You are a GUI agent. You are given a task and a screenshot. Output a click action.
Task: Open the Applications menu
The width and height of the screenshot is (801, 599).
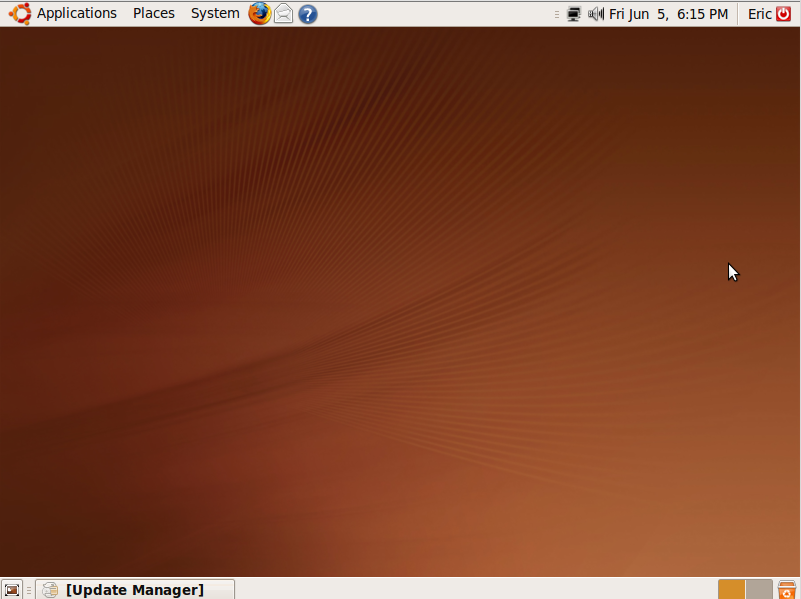tap(77, 14)
